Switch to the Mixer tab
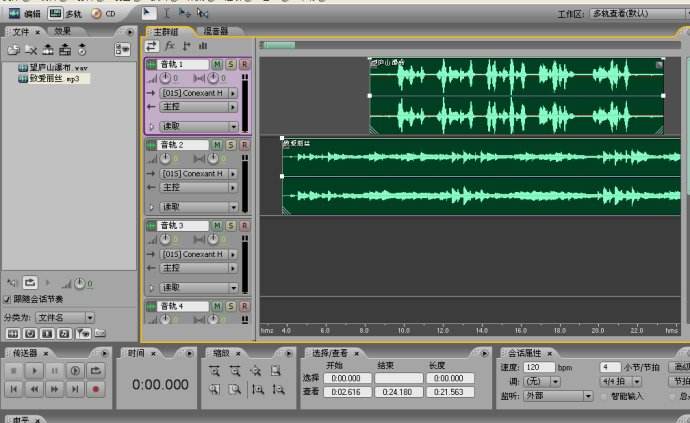The width and height of the screenshot is (690, 423). [216, 31]
